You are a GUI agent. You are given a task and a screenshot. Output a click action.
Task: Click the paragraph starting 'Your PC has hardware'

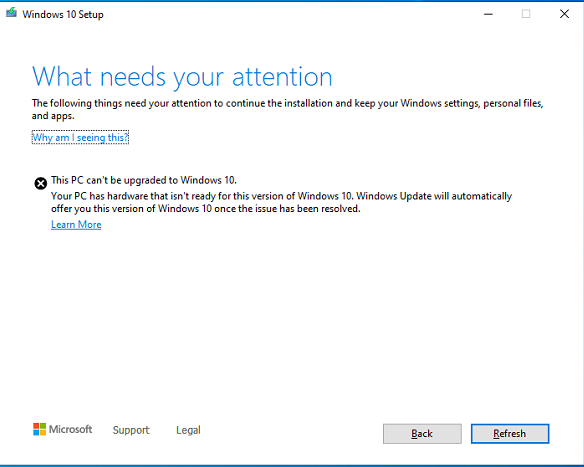tap(282, 202)
